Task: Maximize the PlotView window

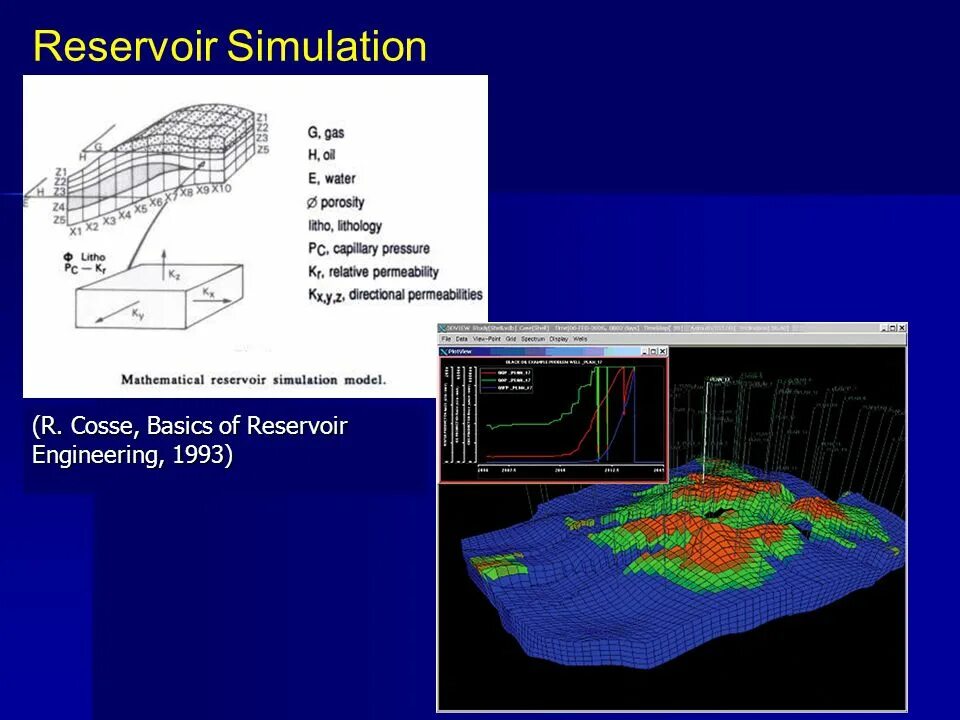Action: pyautogui.click(x=653, y=351)
